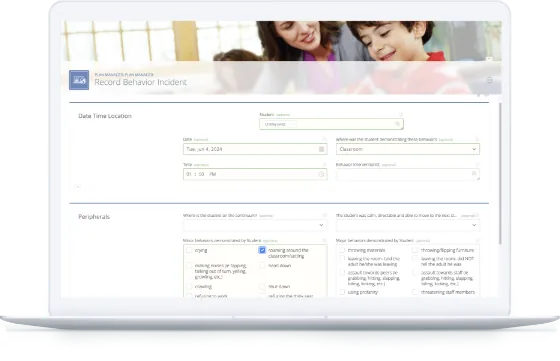Image resolution: width=560 pixels, height=361 pixels.
Task: Check the head down behavior
Action: point(262,266)
